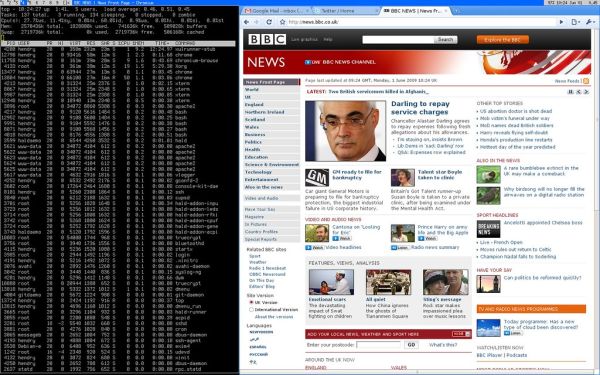Screen dimensions: 600x375
Task: Open the page menu in Chromium
Action: pyautogui.click(x=575, y=22)
